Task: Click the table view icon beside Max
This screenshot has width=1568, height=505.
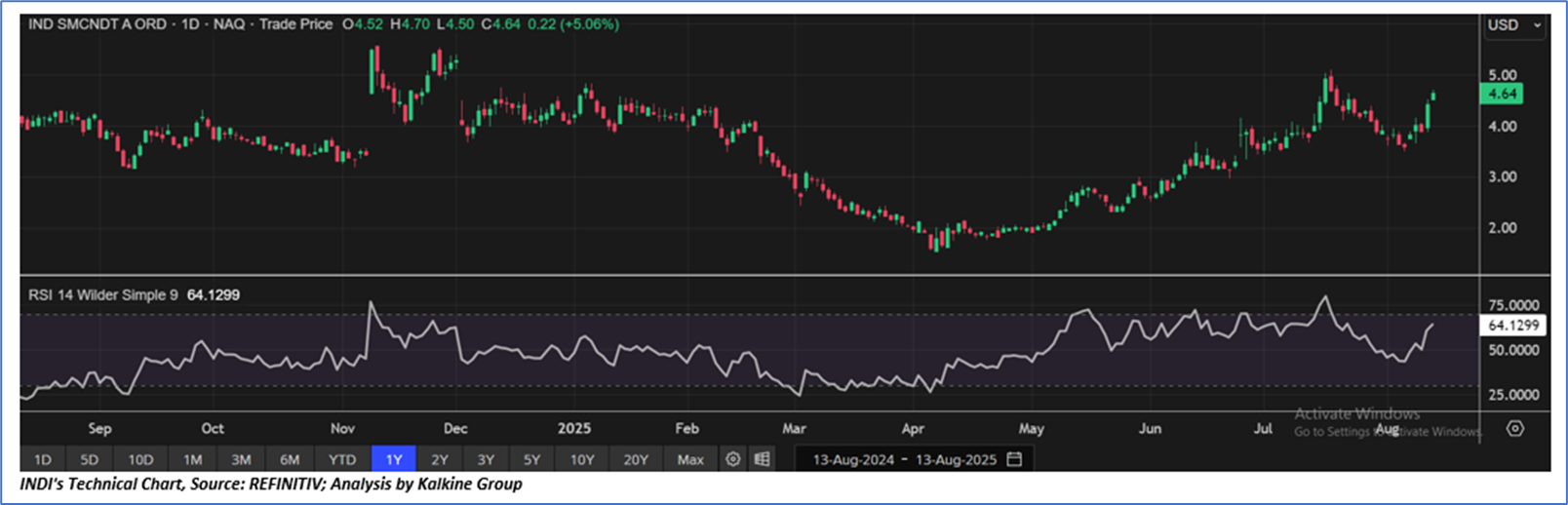Action: coord(762,459)
